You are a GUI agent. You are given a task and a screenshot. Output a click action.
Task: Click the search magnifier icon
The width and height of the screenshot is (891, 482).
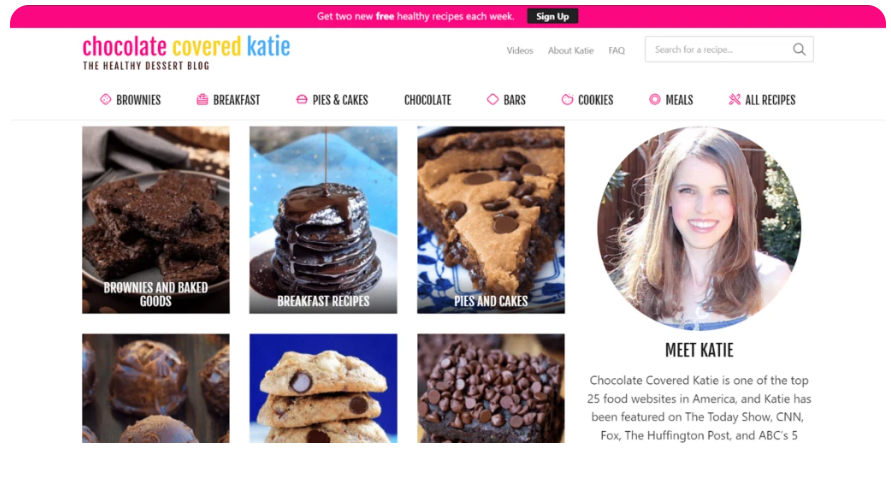click(x=799, y=49)
